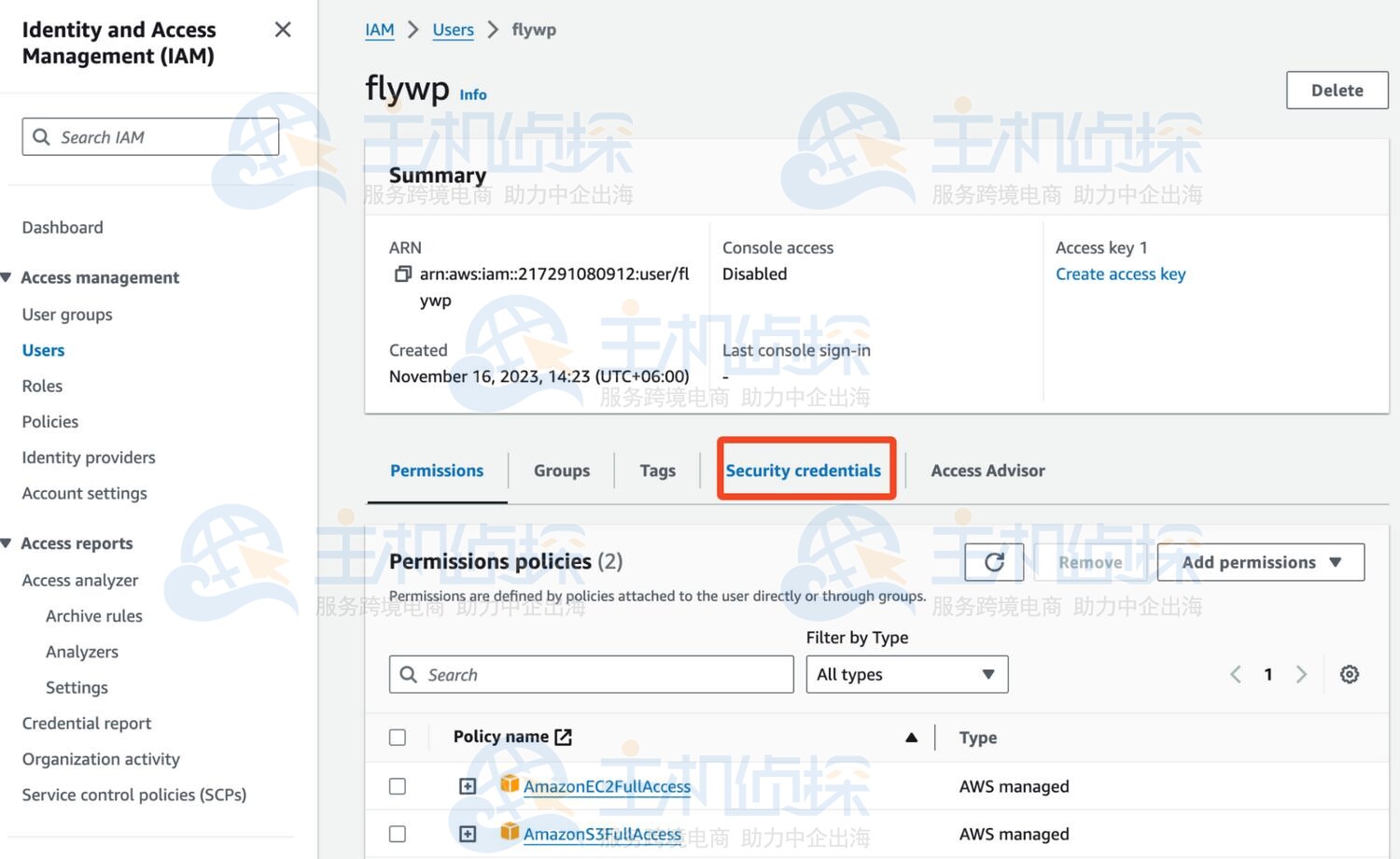Click the Created date November 16, 2023
Screen dimensions: 1400x859
click(x=539, y=376)
